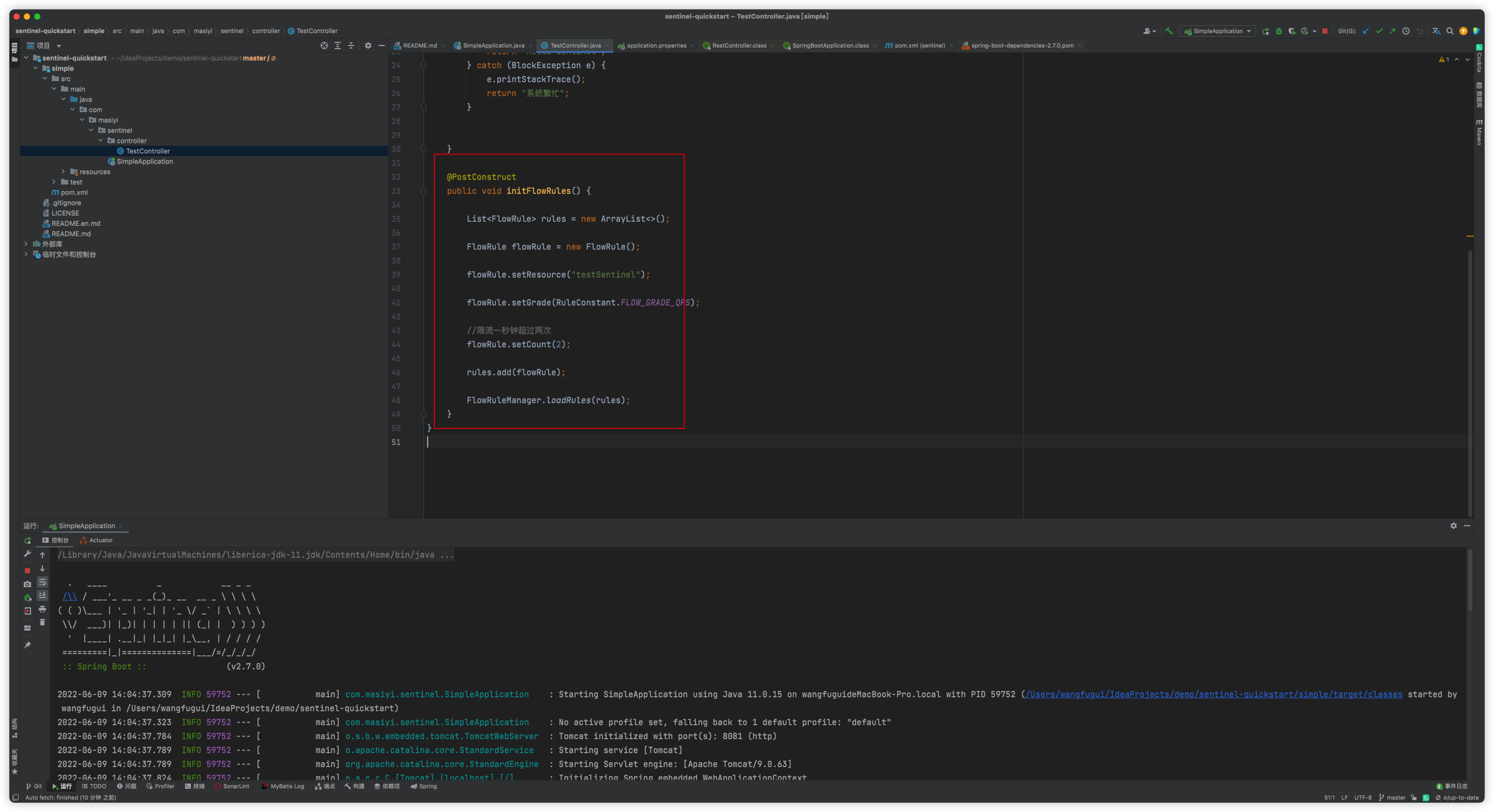Expand the resources folder in tree

(x=63, y=172)
